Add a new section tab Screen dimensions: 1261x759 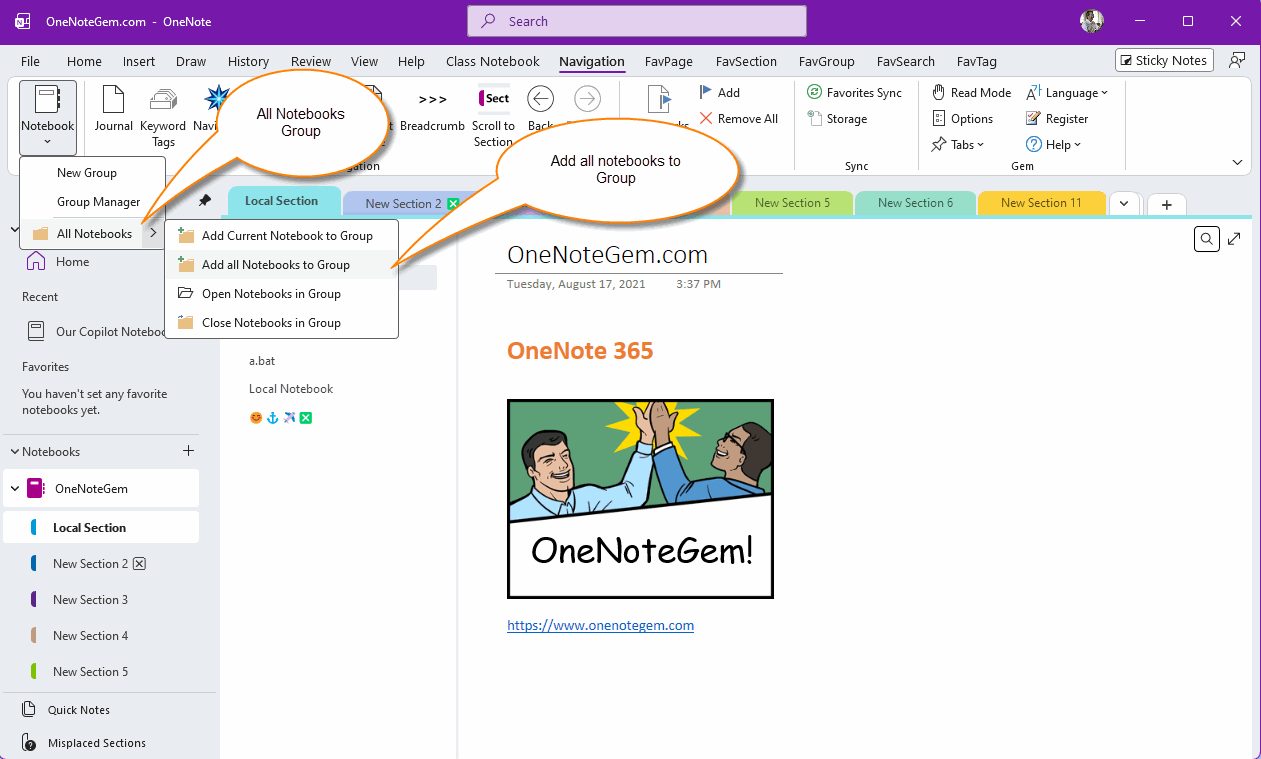(1166, 204)
